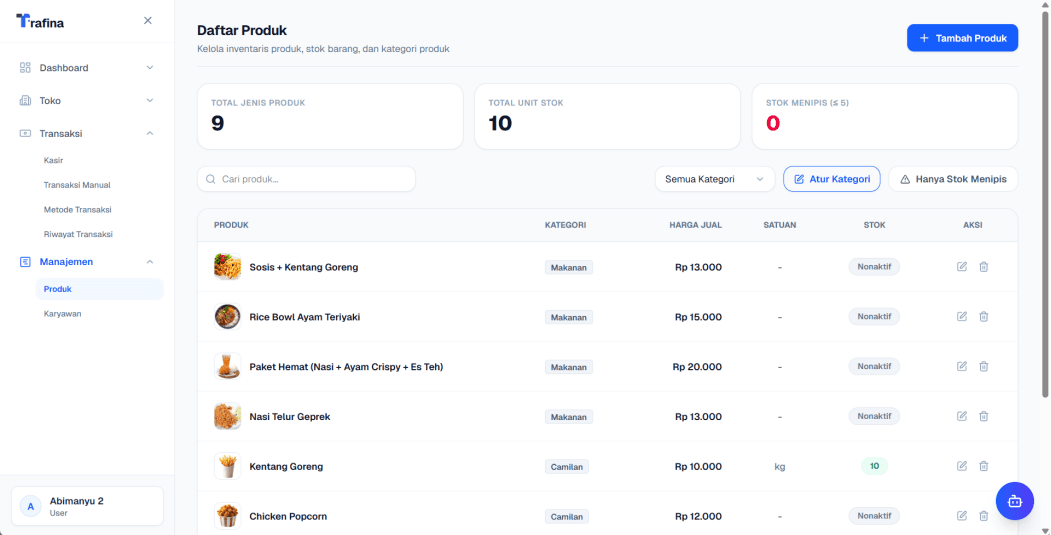Click the Kentang Goreng stock badge 10
The width and height of the screenshot is (1051, 535).
pyautogui.click(x=874, y=466)
